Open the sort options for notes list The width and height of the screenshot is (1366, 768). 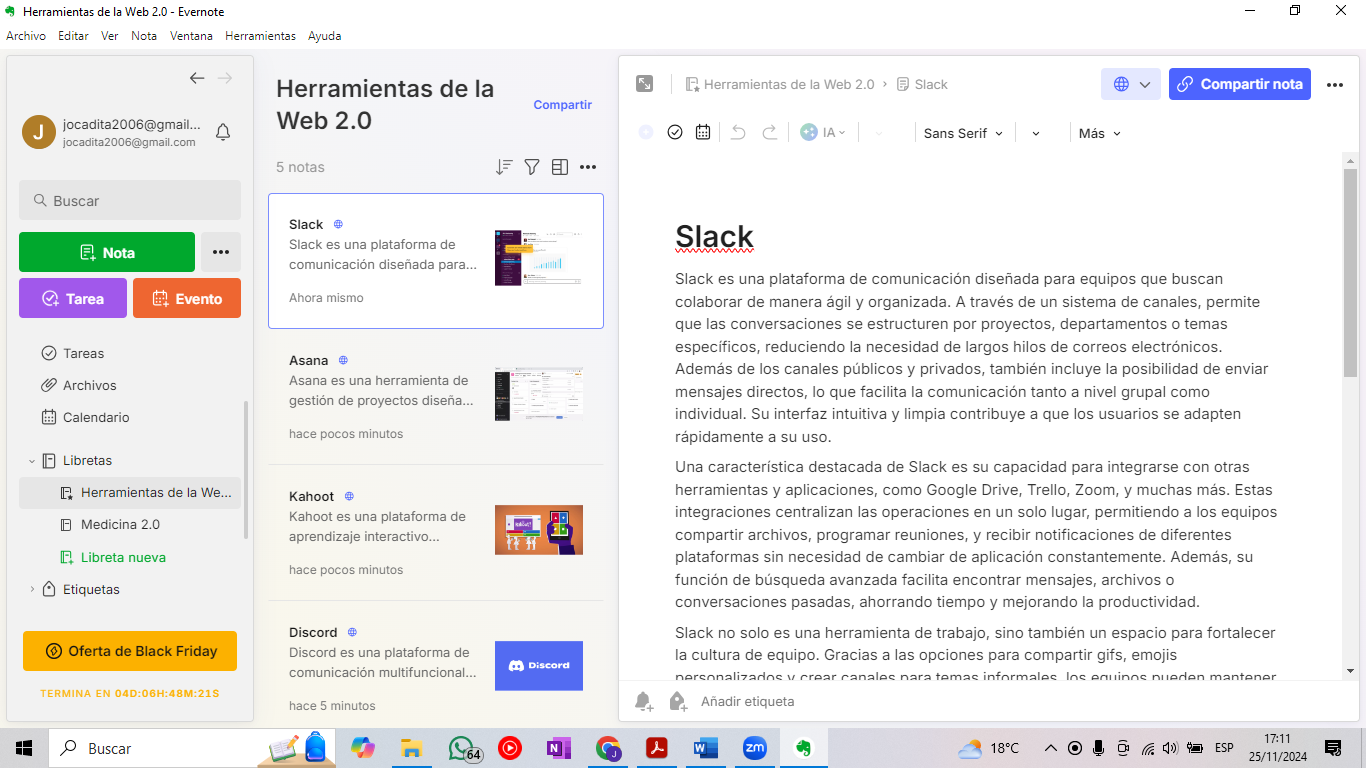tap(504, 167)
